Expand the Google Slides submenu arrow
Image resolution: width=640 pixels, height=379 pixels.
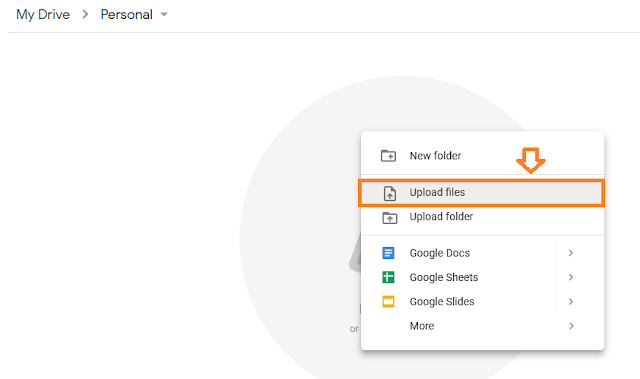(571, 301)
